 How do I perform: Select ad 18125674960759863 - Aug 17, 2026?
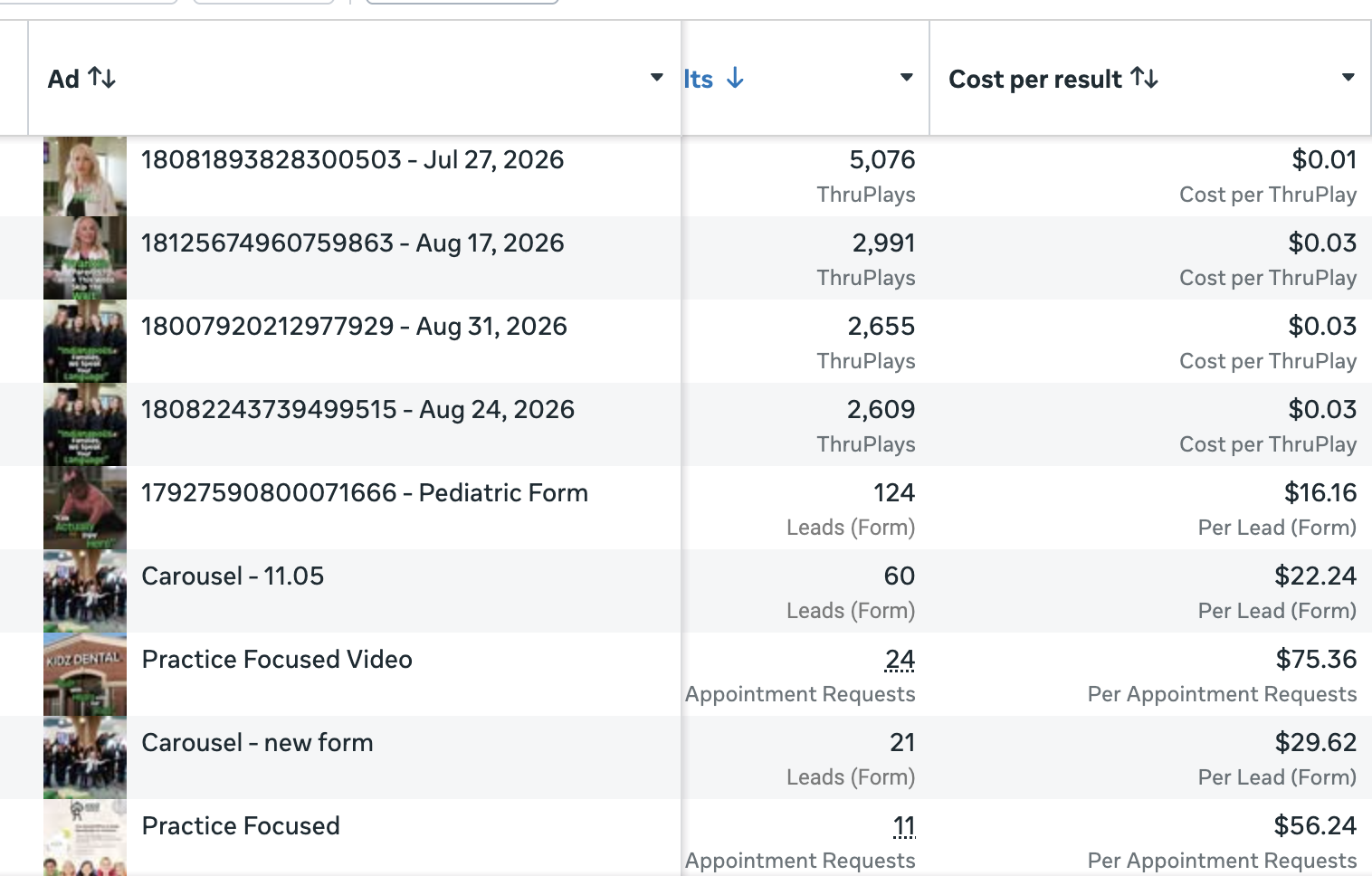click(x=353, y=243)
